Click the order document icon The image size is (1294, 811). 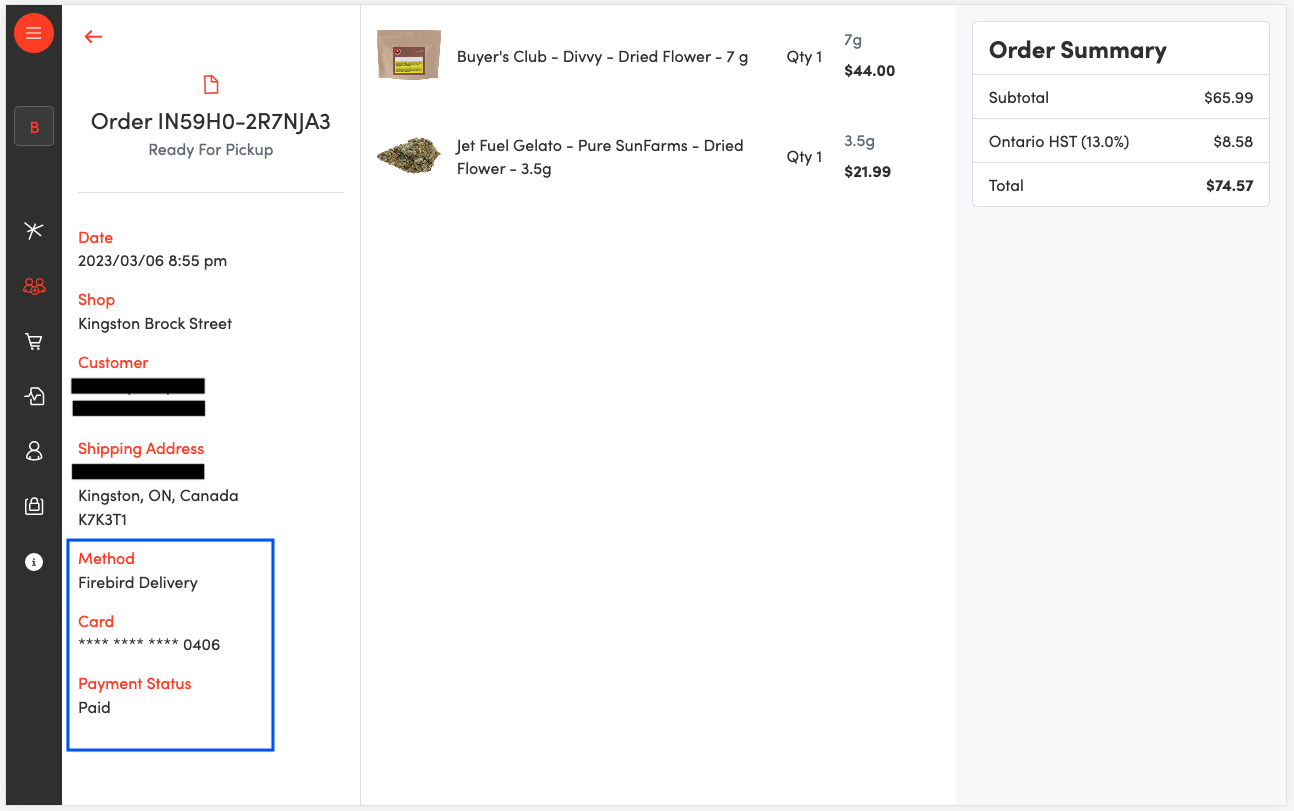210,84
